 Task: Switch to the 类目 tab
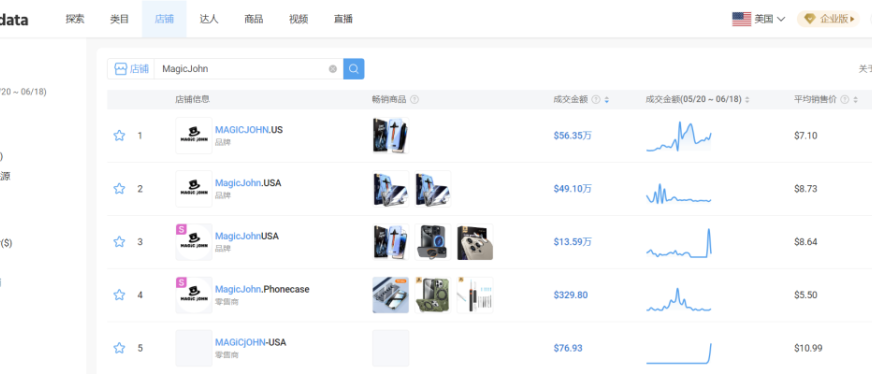[x=120, y=19]
